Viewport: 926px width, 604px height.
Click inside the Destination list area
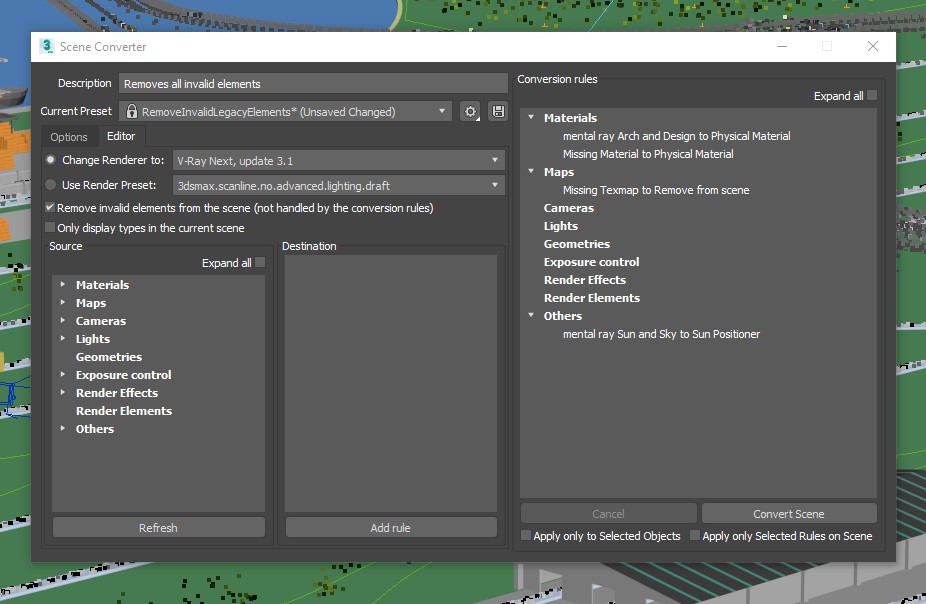click(x=390, y=383)
